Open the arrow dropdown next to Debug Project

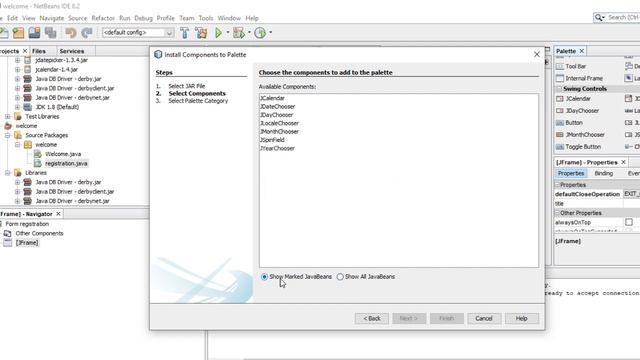(249, 33)
